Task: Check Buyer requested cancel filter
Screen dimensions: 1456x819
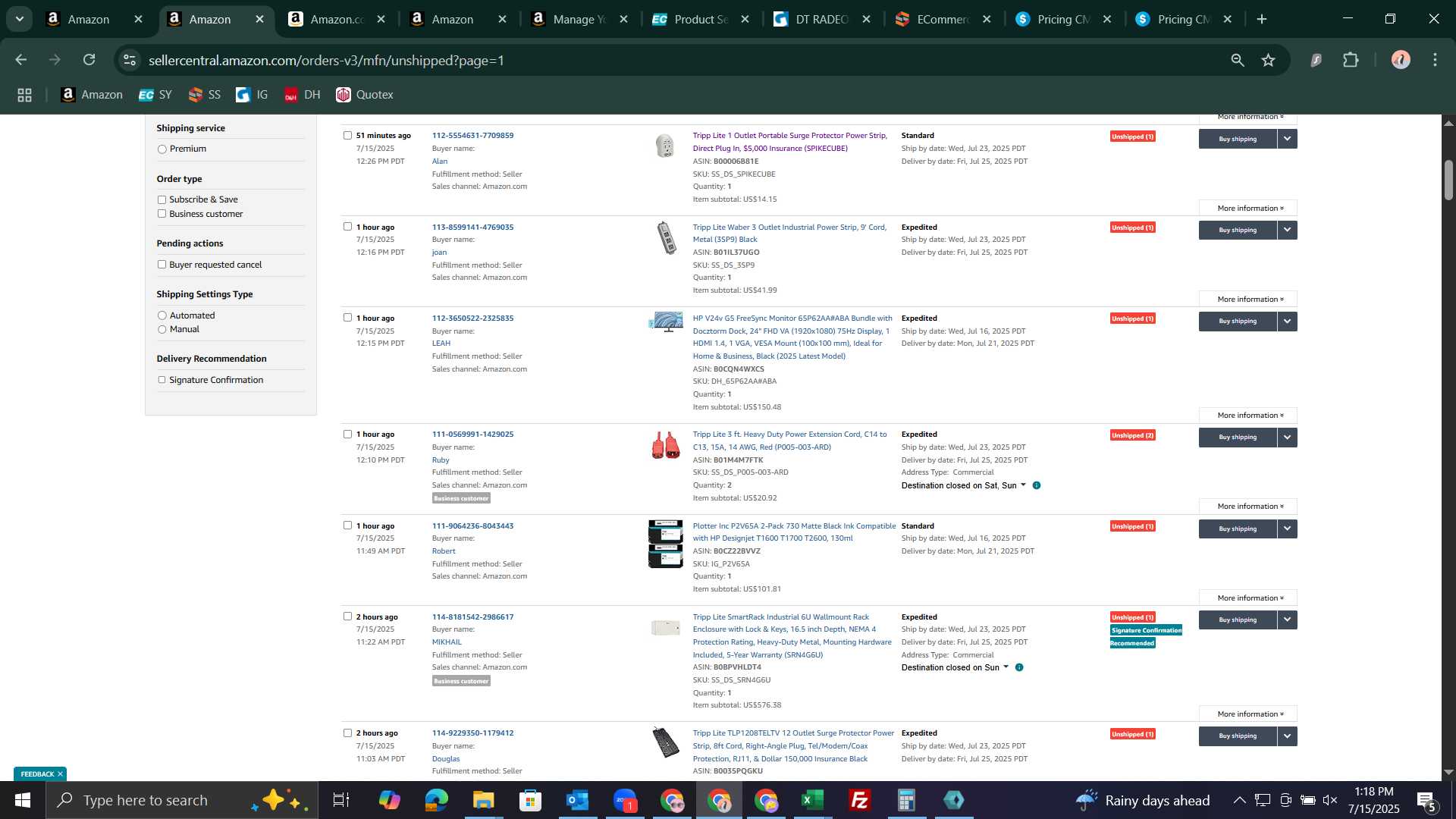Action: pos(162,265)
